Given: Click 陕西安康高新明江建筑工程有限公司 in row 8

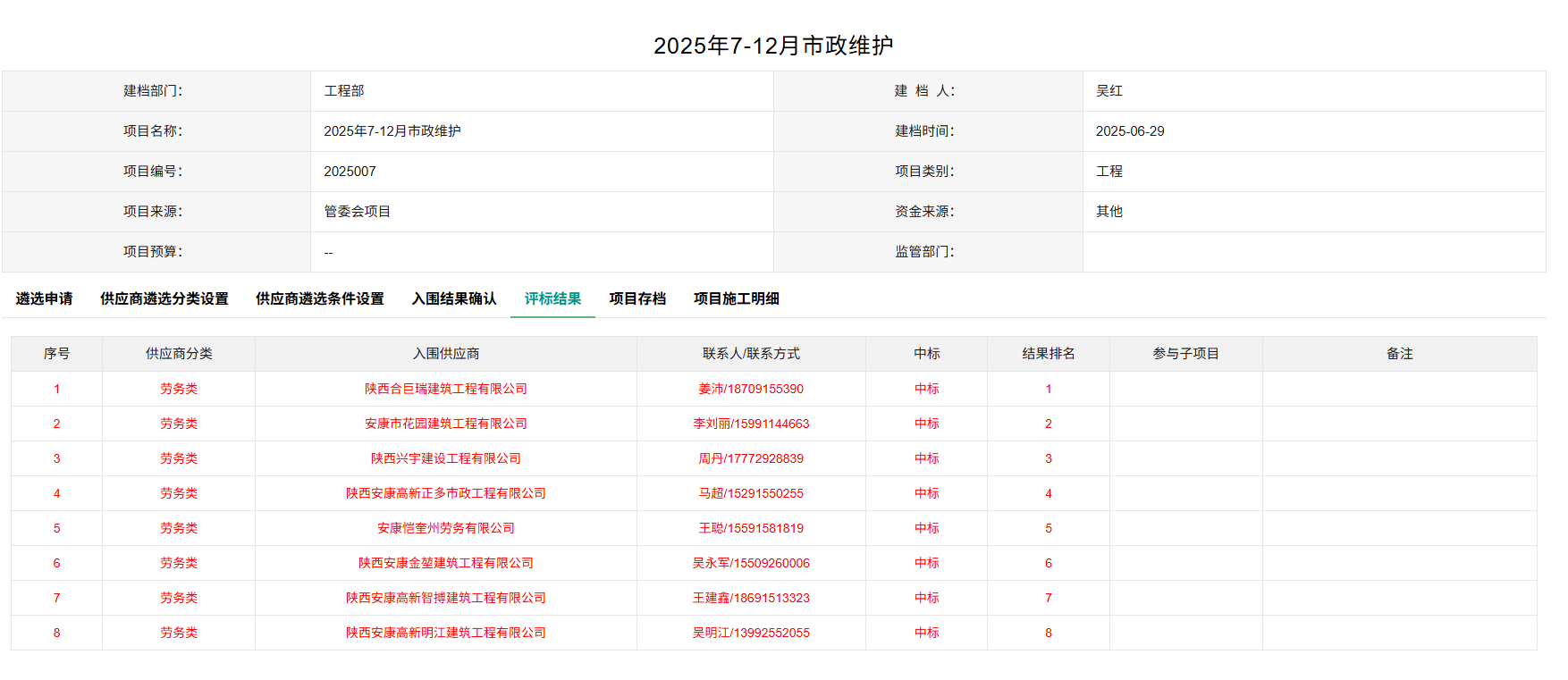Looking at the screenshot, I should (445, 633).
